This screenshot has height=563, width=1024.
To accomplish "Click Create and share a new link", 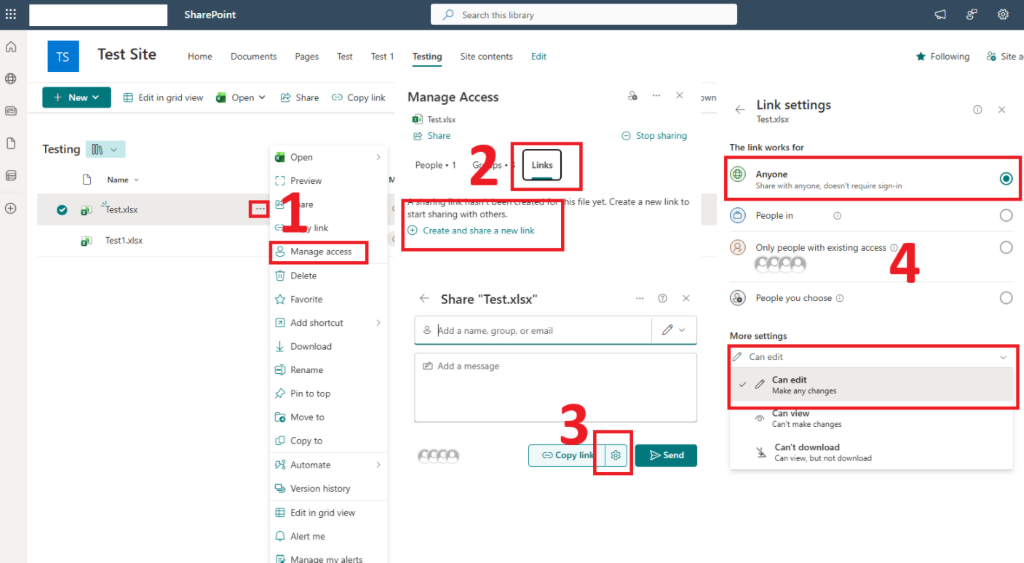I will point(472,231).
